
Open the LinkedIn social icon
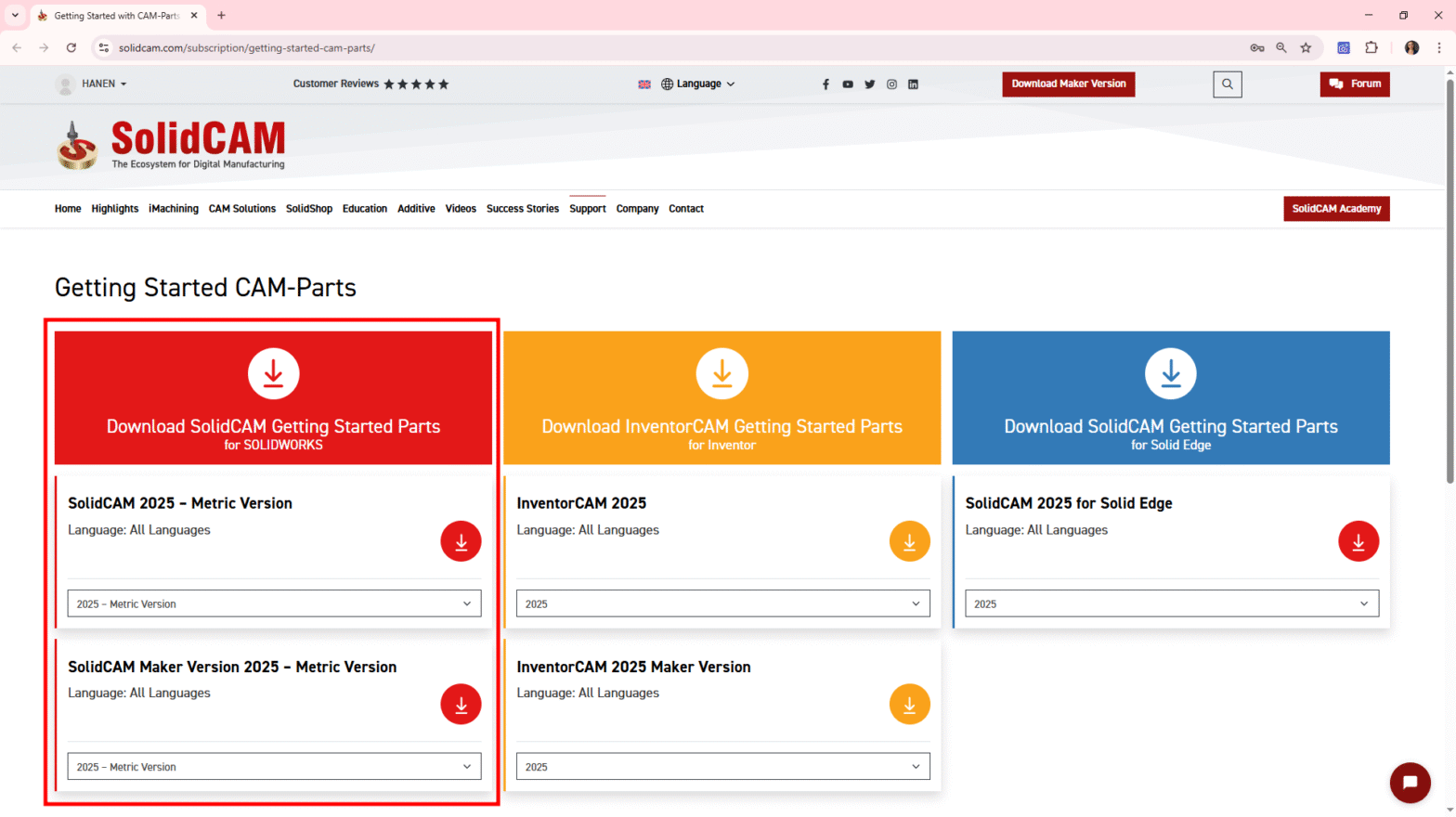coord(913,84)
